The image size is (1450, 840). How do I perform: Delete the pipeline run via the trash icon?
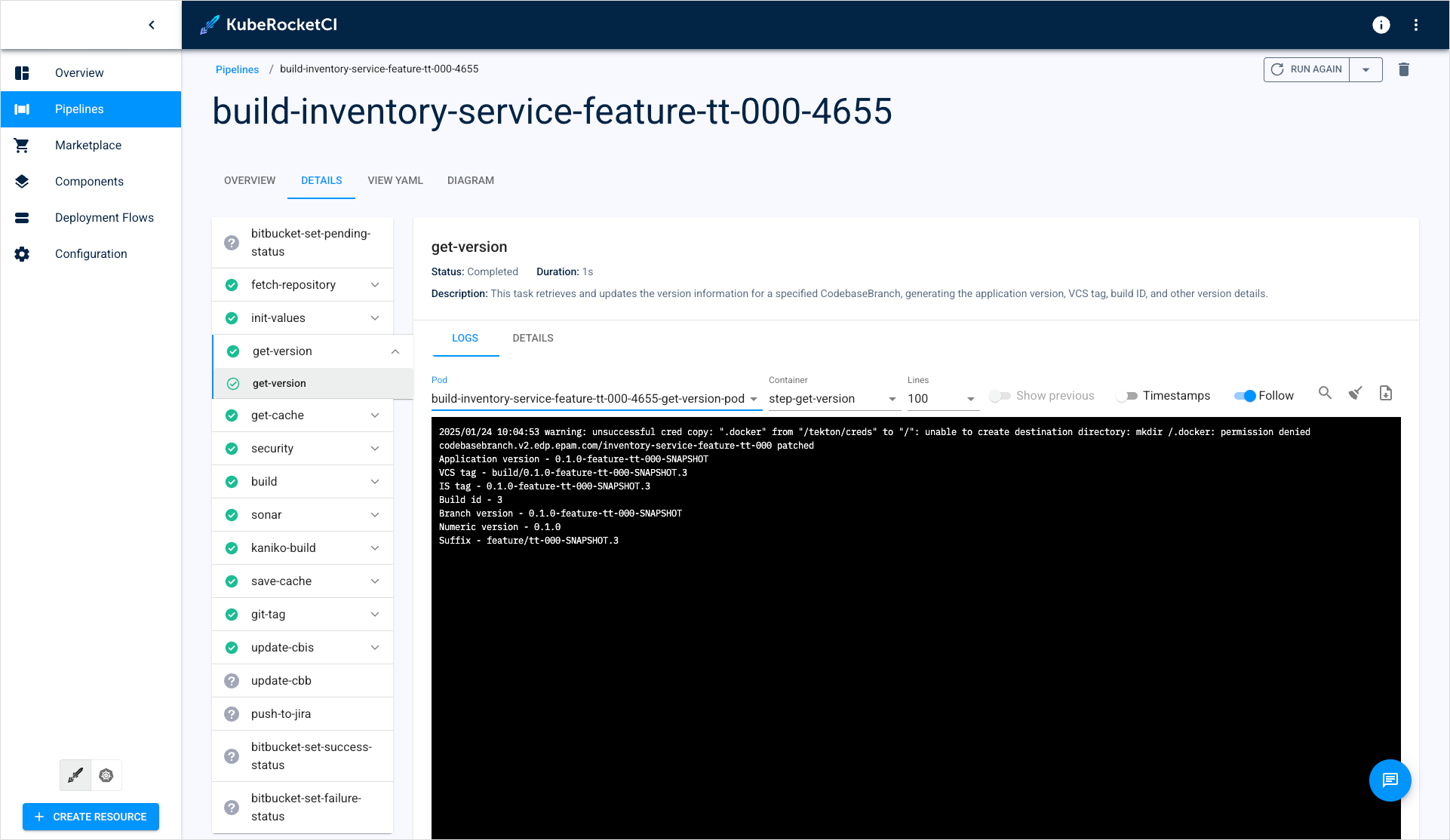click(1404, 69)
